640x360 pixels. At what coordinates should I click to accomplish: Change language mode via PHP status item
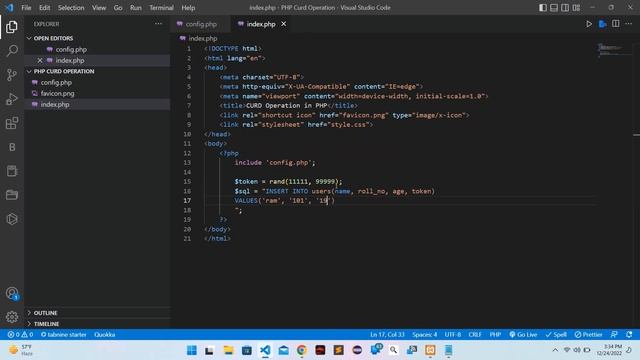click(495, 334)
